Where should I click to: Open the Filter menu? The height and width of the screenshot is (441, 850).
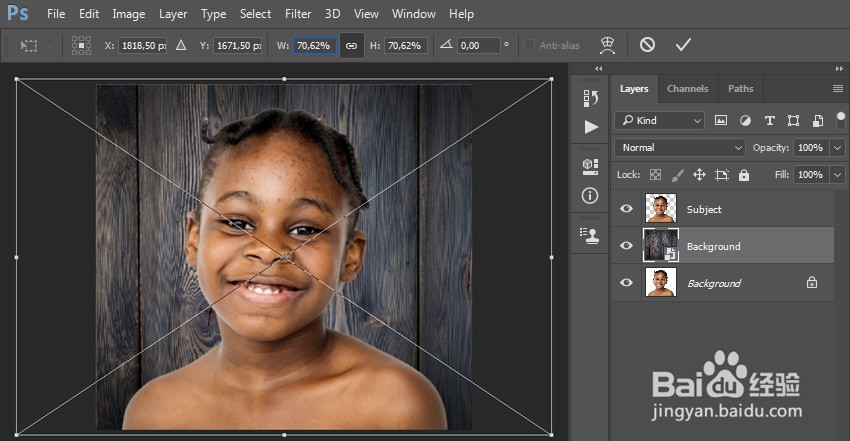point(297,14)
